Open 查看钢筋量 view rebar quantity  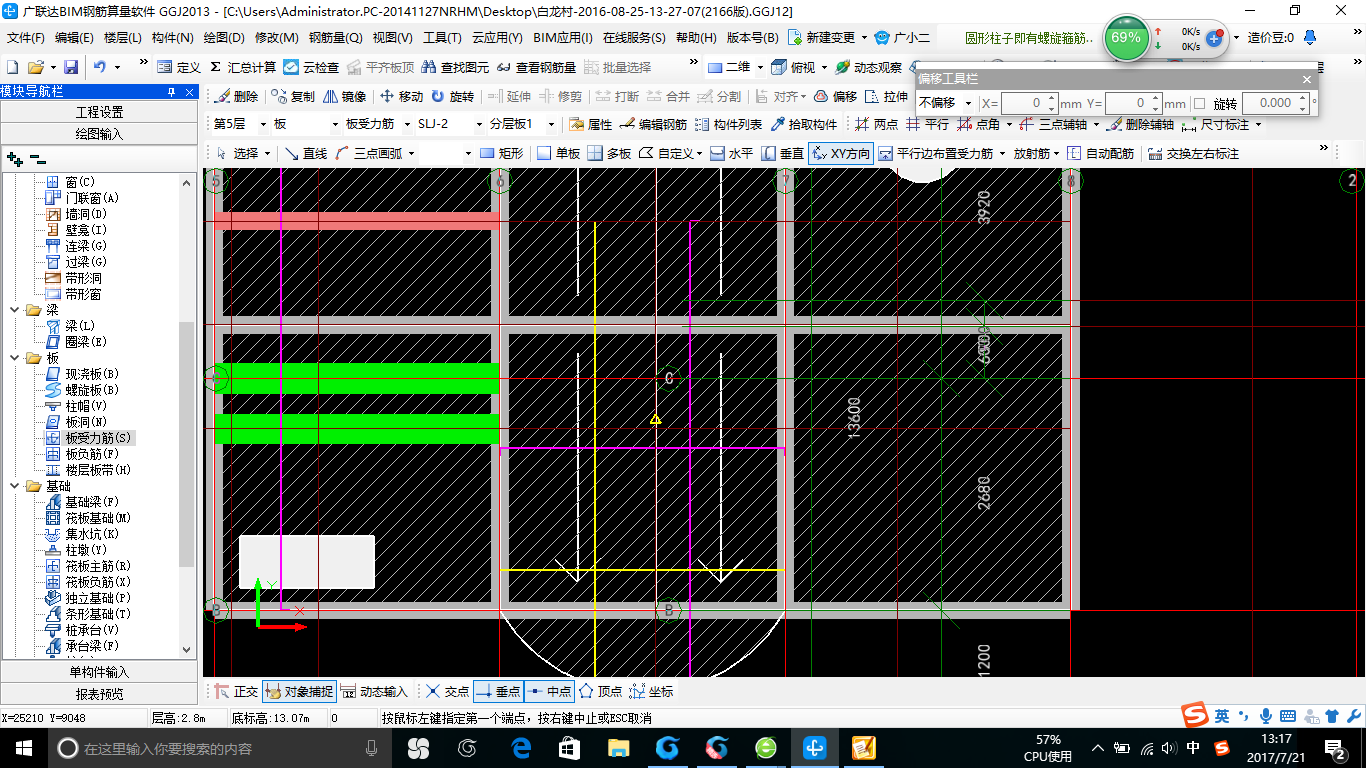pos(536,67)
